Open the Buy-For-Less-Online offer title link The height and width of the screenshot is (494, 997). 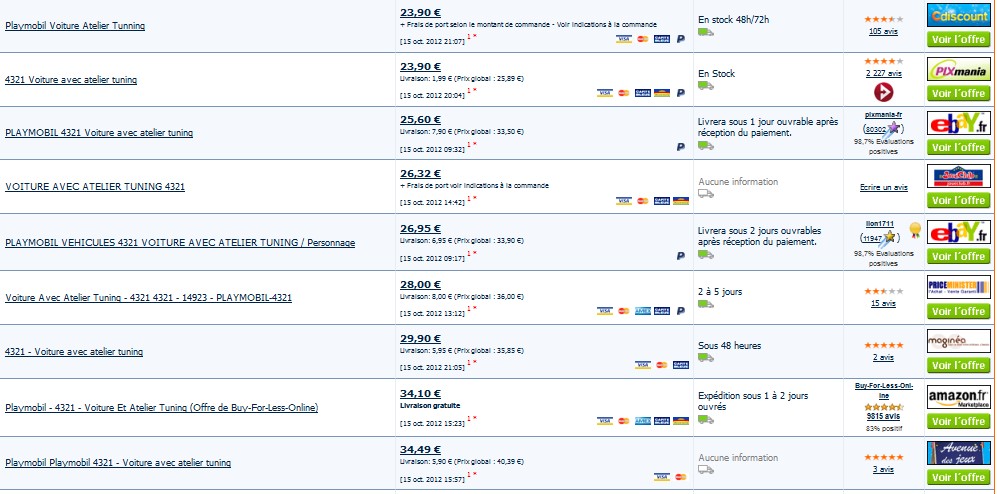click(x=162, y=408)
